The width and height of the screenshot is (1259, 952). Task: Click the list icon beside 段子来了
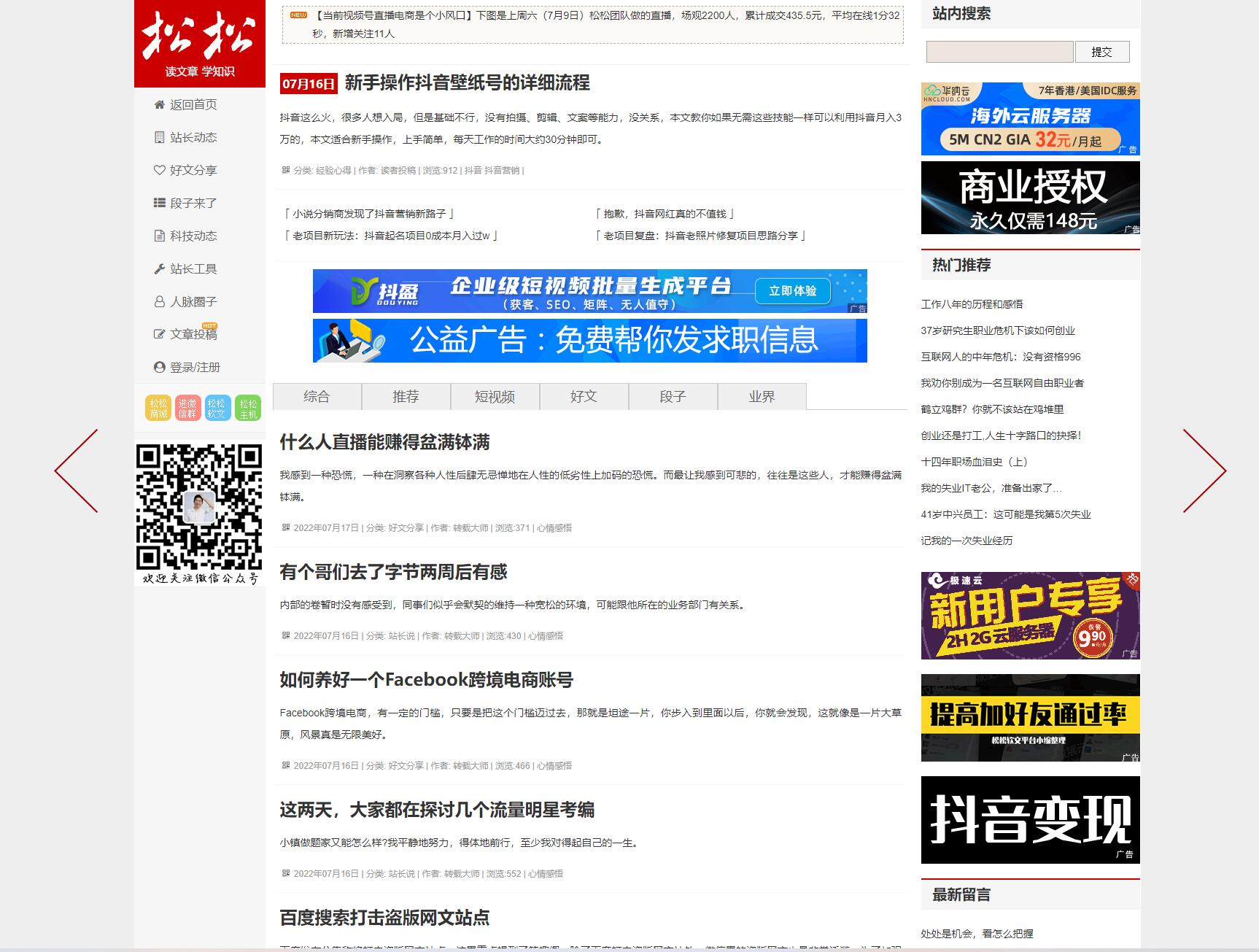(159, 203)
